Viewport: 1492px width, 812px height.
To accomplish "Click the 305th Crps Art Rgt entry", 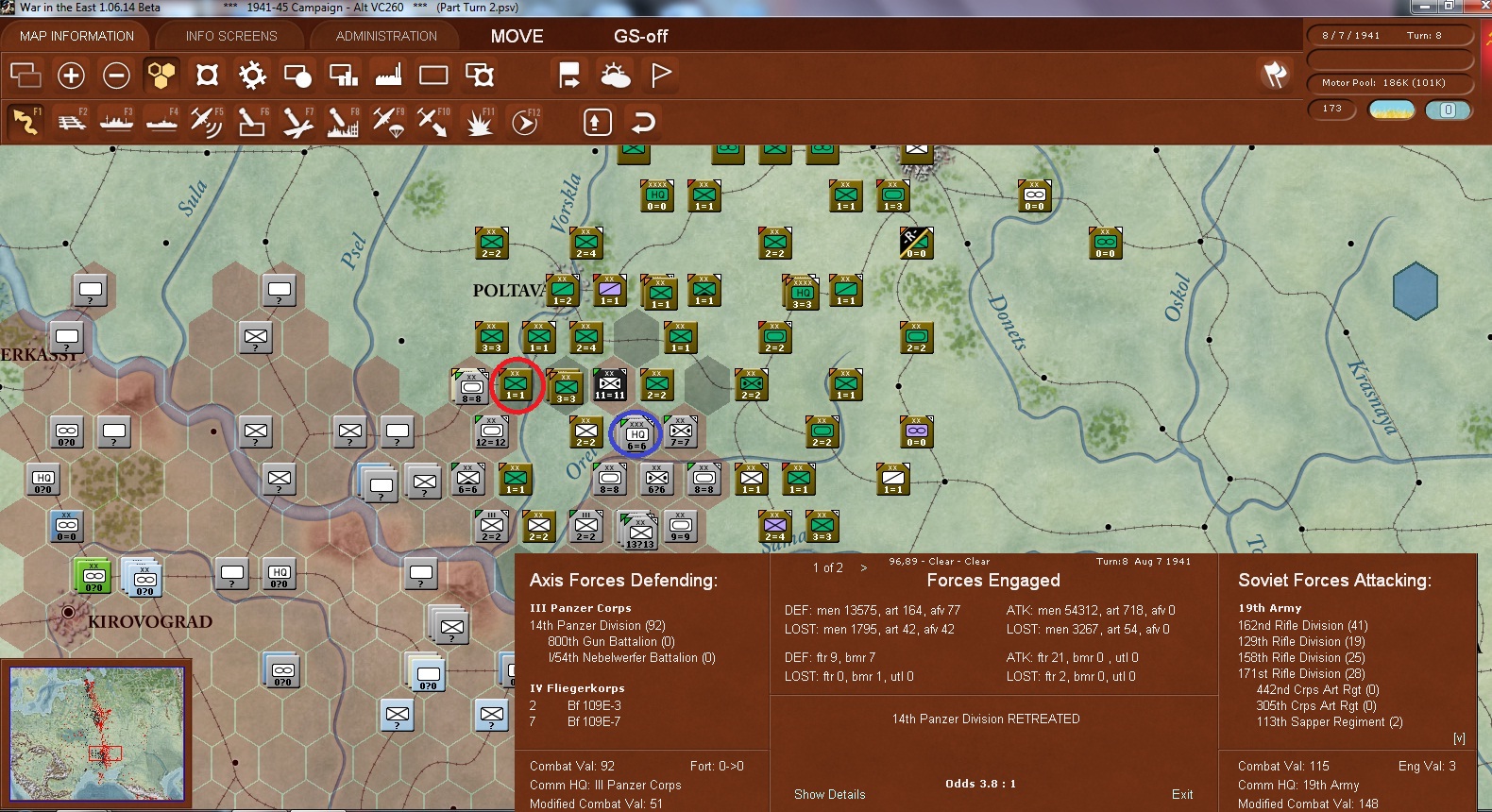I will coord(1316,705).
